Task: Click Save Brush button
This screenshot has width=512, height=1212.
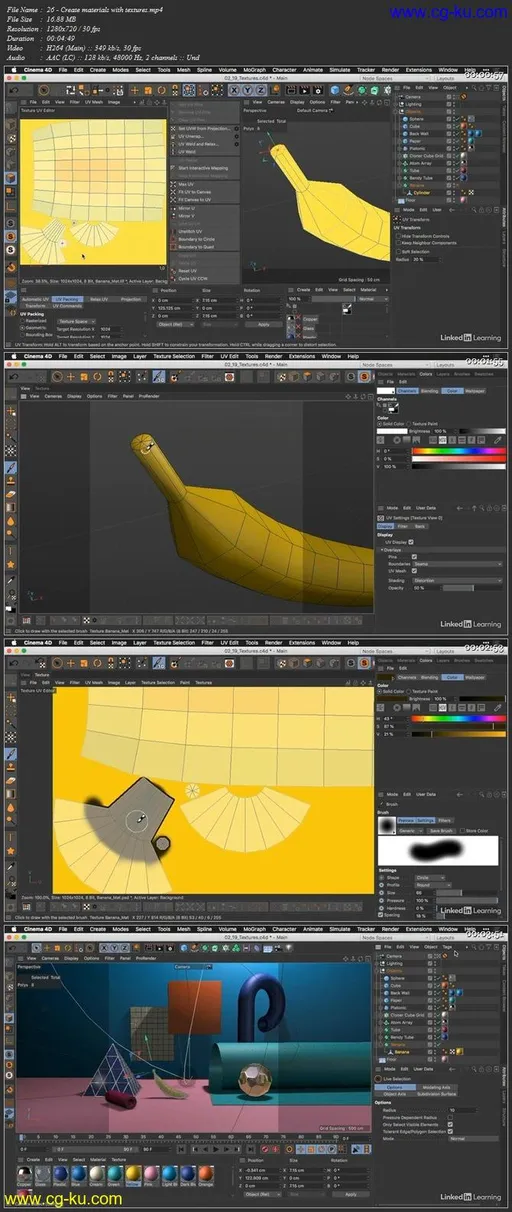Action: (441, 831)
